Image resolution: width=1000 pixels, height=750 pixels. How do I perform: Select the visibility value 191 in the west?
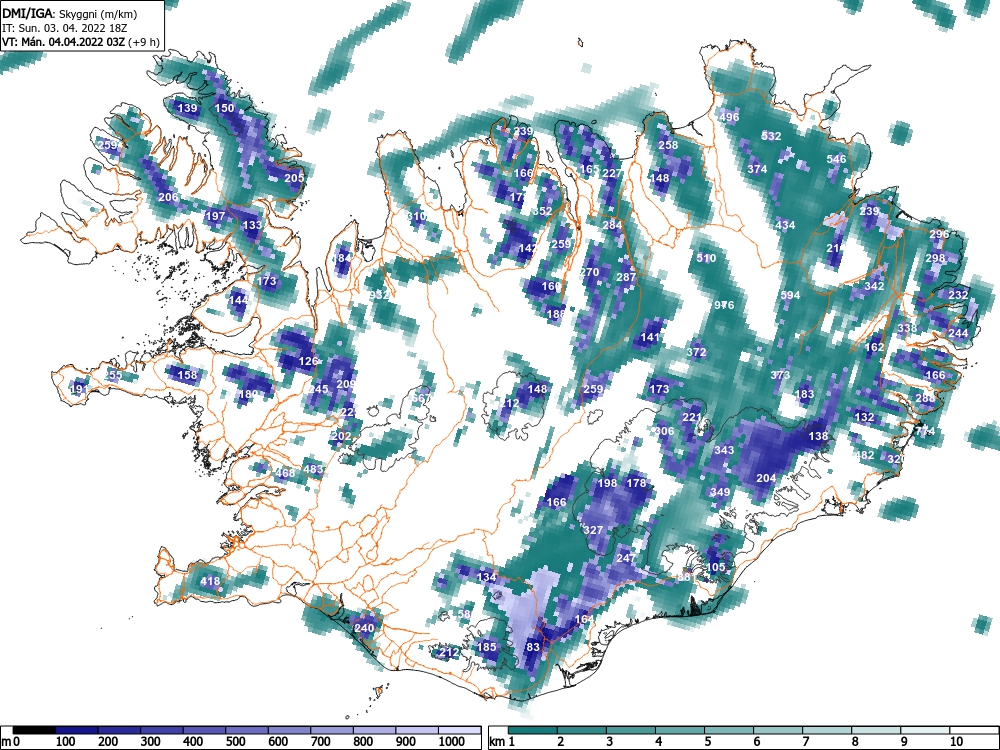coord(79,389)
